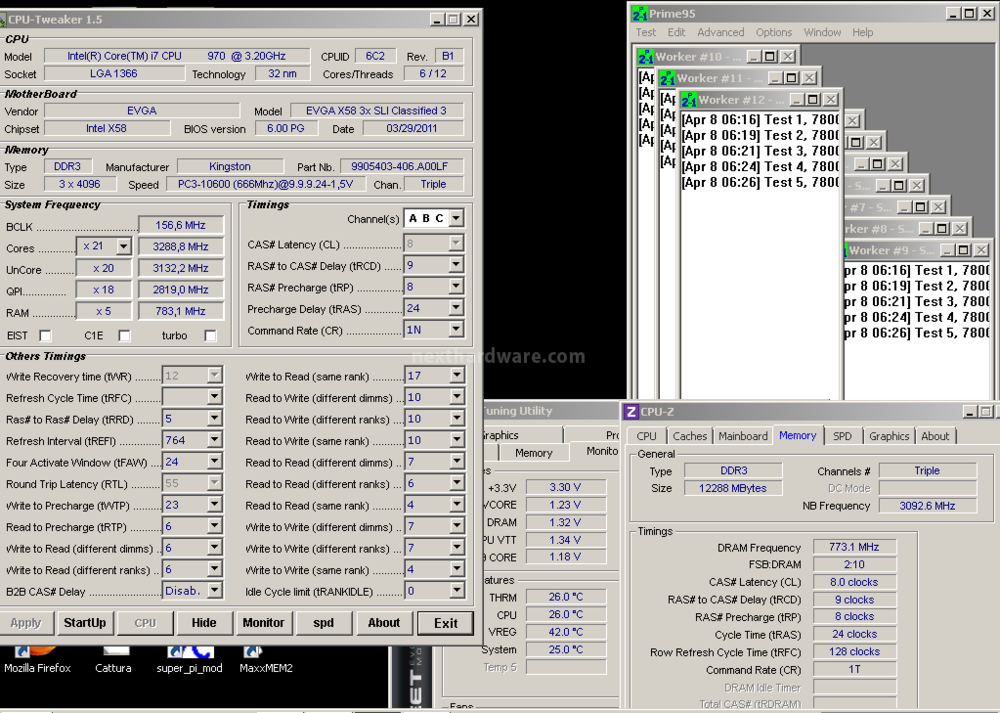This screenshot has width=1000, height=713.
Task: Maximize the Worker #12 window
Action: [812, 99]
